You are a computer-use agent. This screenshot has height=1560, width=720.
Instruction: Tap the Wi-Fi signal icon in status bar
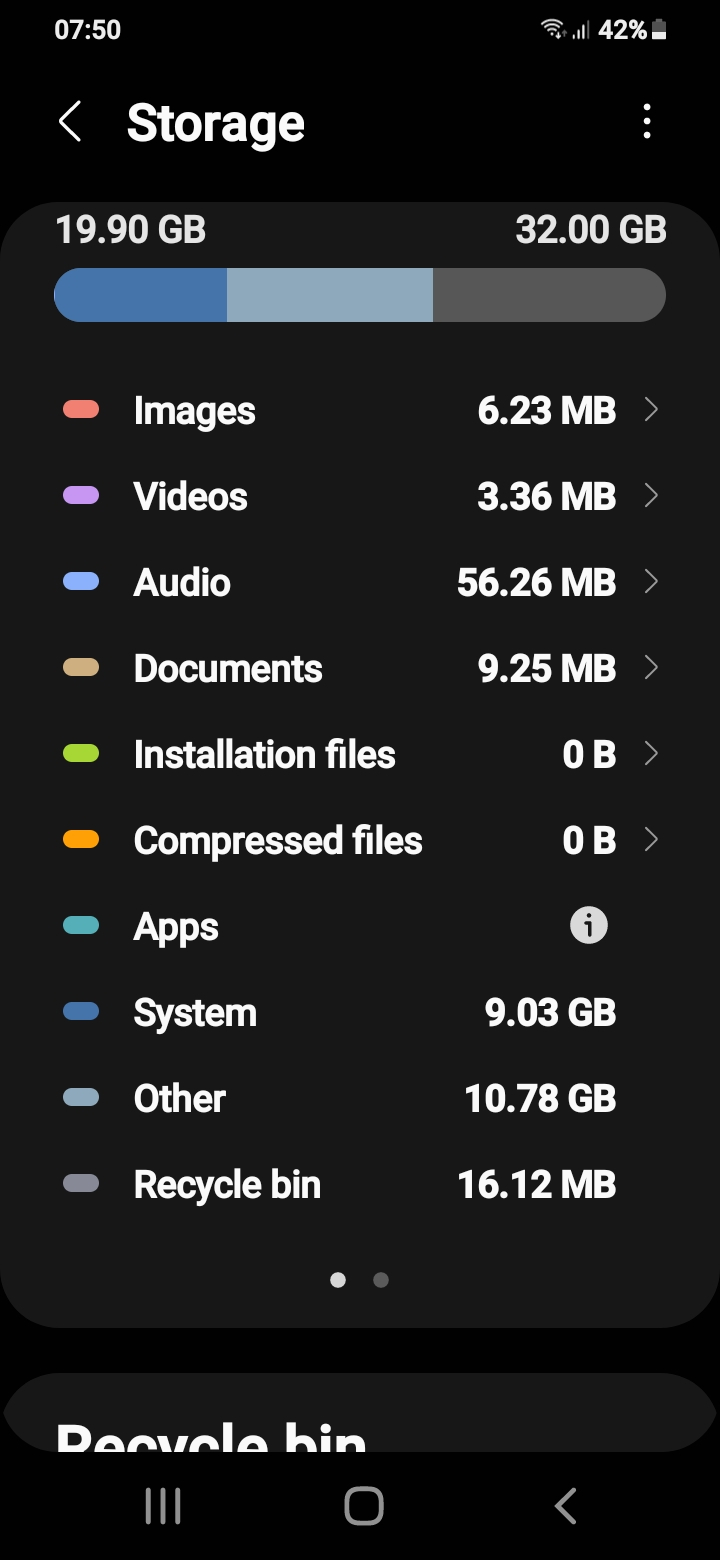click(553, 30)
